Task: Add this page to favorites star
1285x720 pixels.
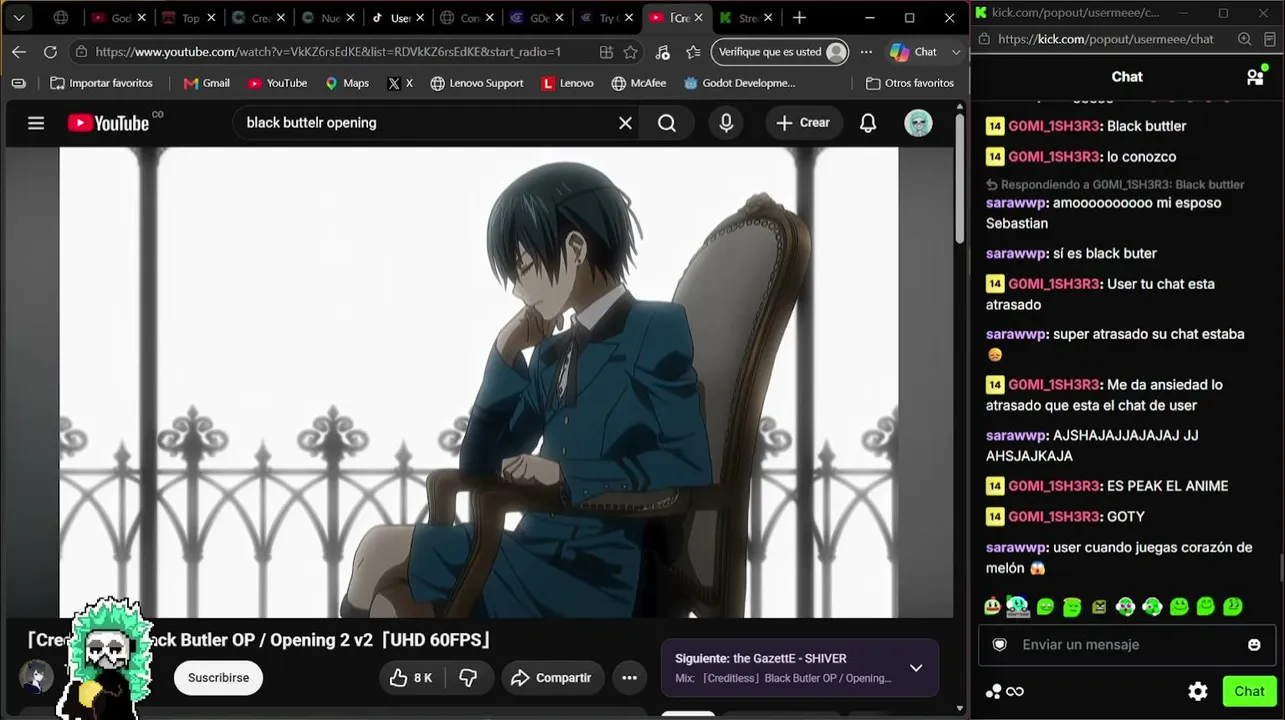Action: click(630, 52)
